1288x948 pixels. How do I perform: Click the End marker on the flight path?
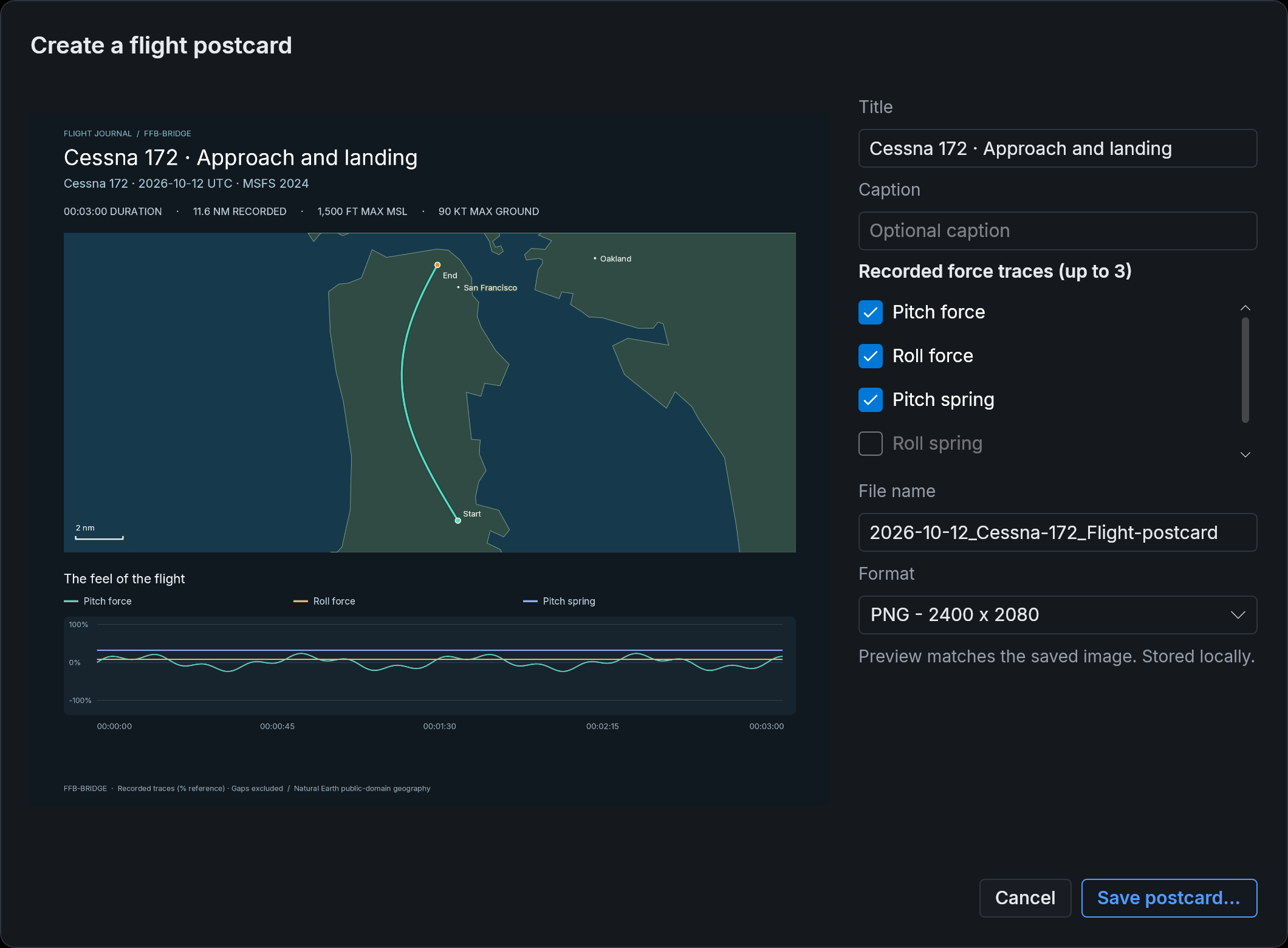pyautogui.click(x=437, y=265)
